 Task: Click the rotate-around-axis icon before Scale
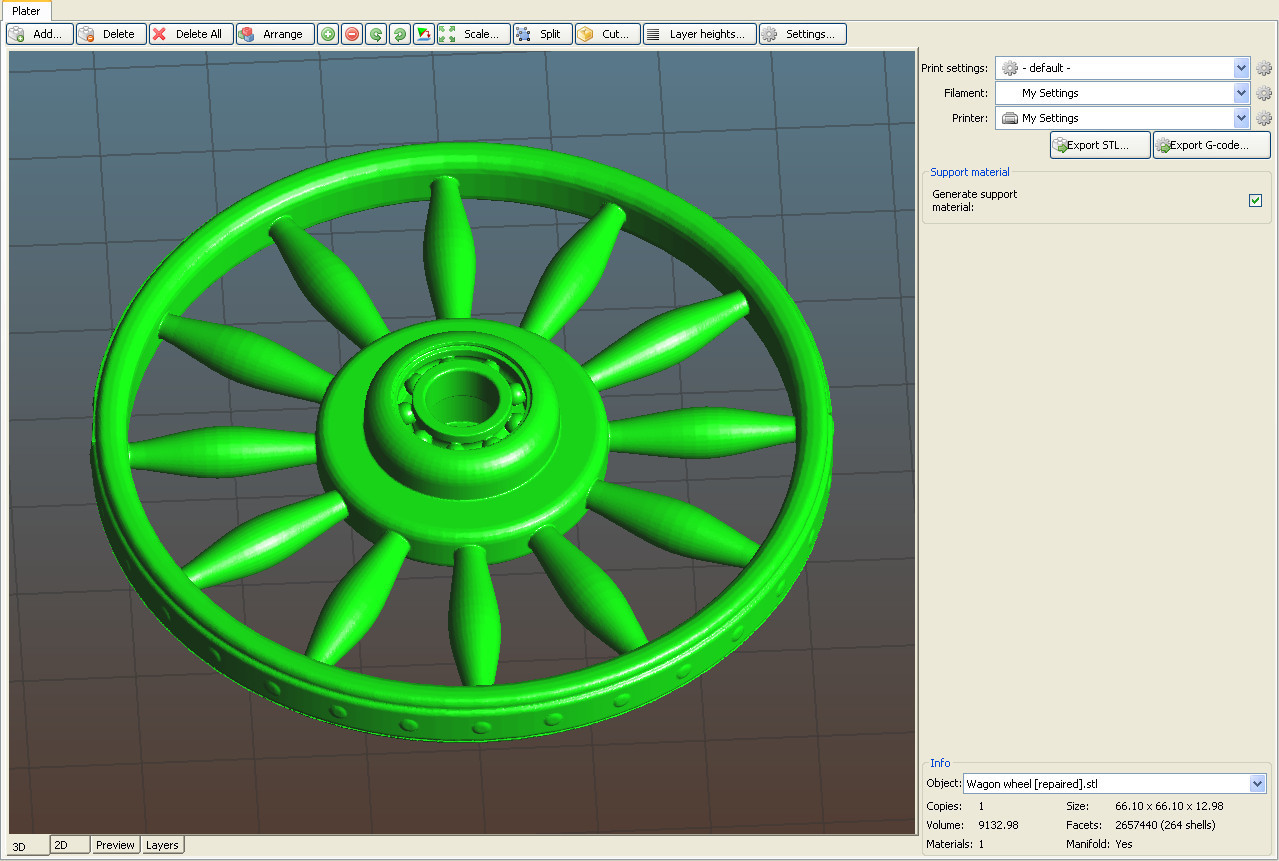coord(424,34)
